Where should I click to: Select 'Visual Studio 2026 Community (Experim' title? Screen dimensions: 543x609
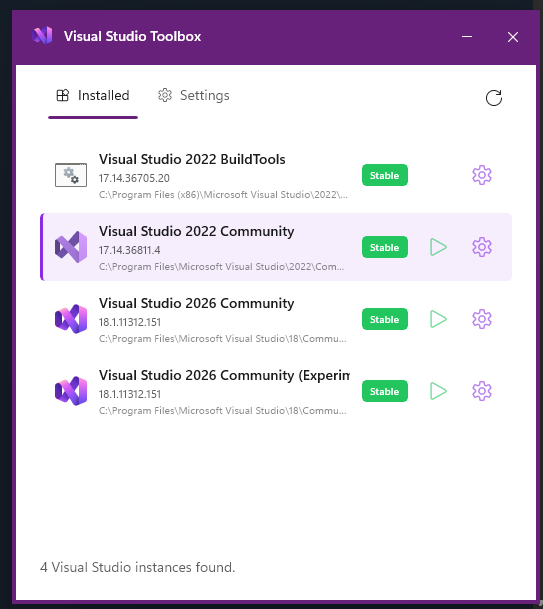224,375
